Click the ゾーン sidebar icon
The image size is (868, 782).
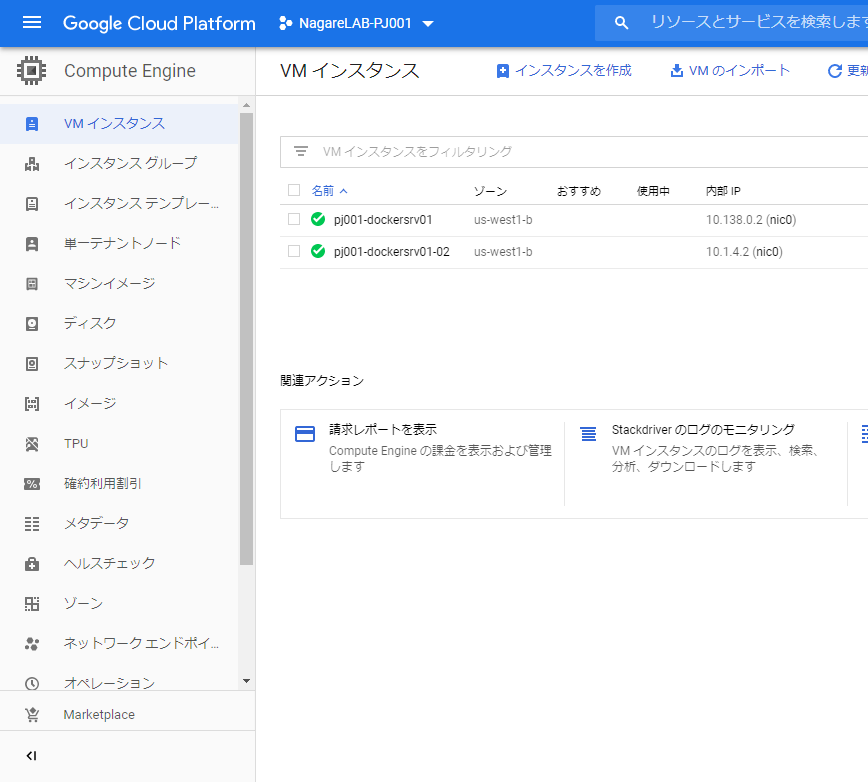click(x=32, y=604)
